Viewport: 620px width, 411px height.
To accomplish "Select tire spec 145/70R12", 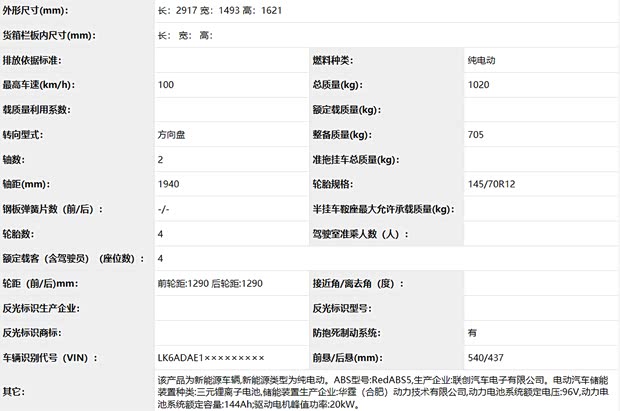I will click(491, 184).
